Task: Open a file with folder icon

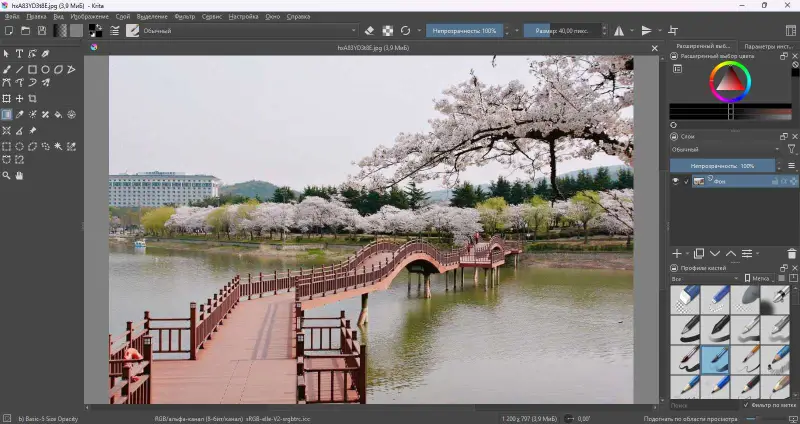Action: point(25,31)
